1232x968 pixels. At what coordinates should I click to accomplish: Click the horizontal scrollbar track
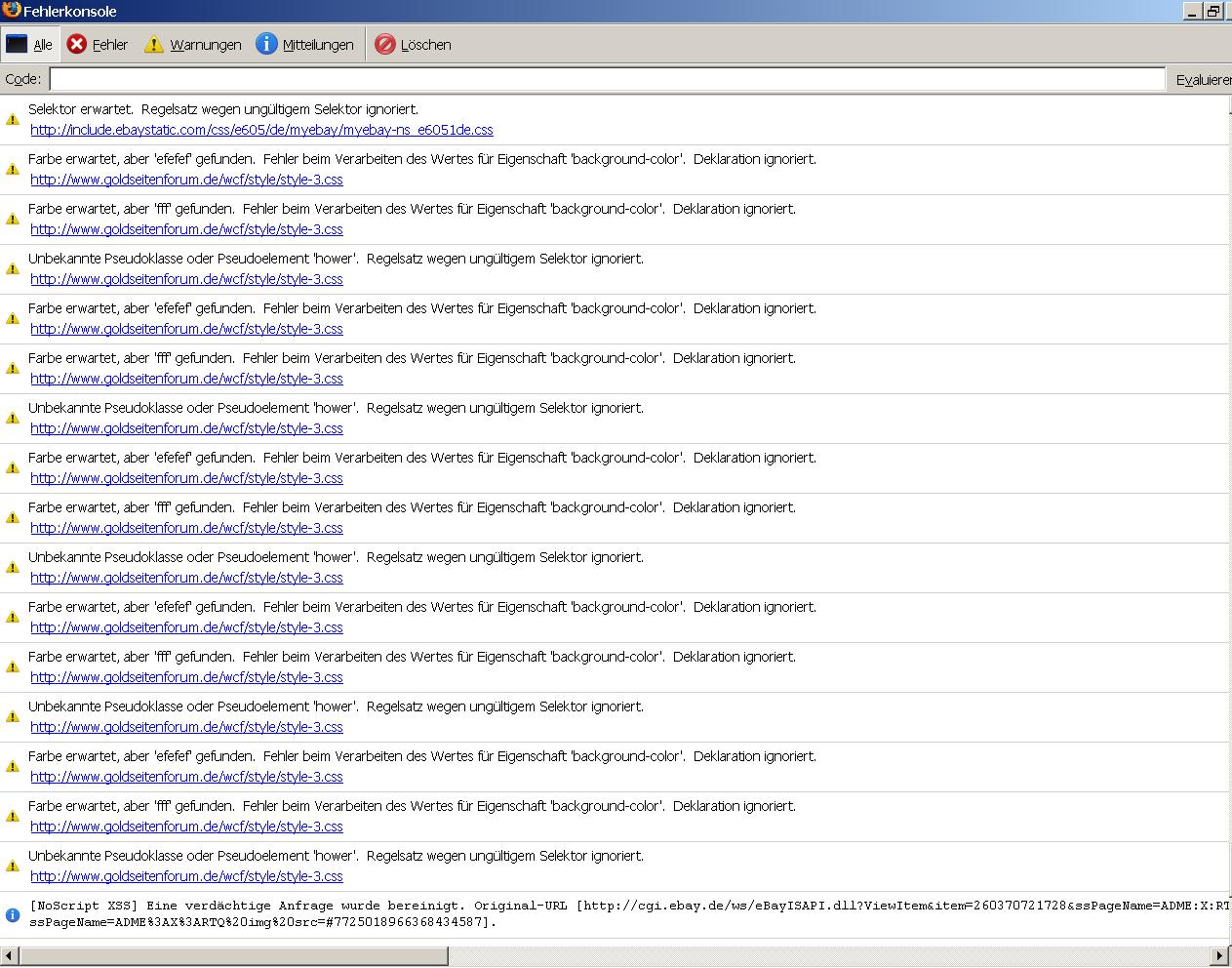615,955
